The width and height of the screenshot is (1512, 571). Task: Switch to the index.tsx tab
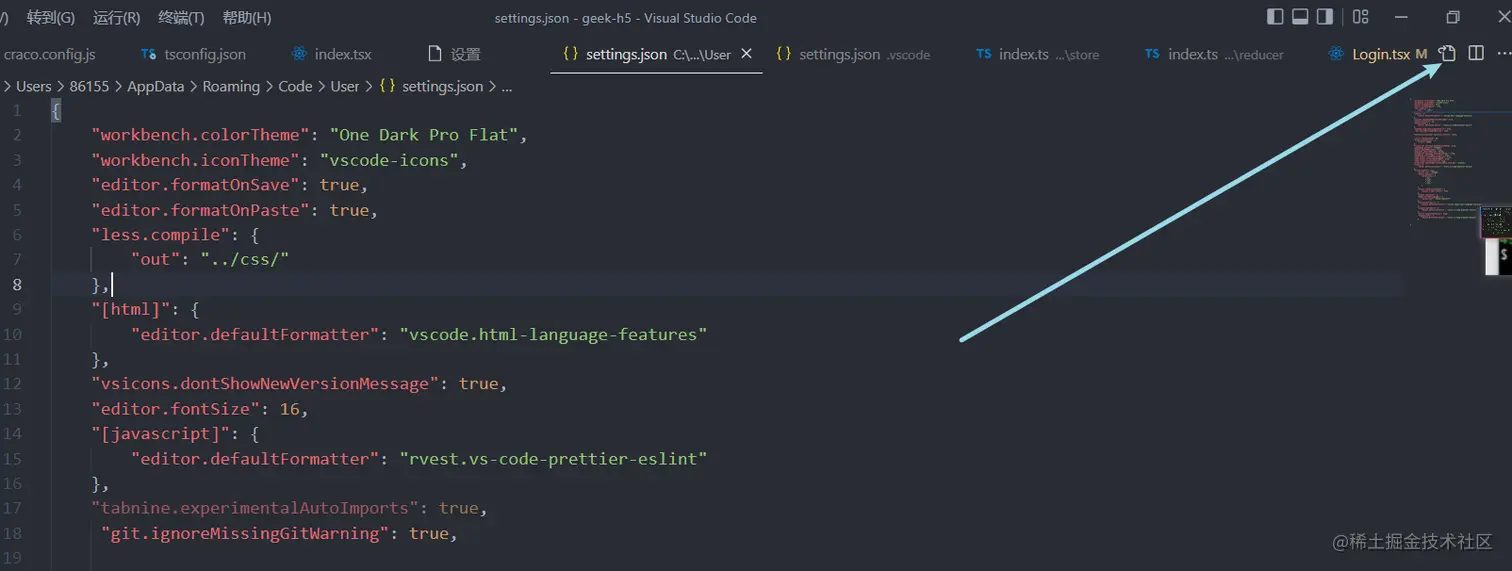(x=330, y=54)
